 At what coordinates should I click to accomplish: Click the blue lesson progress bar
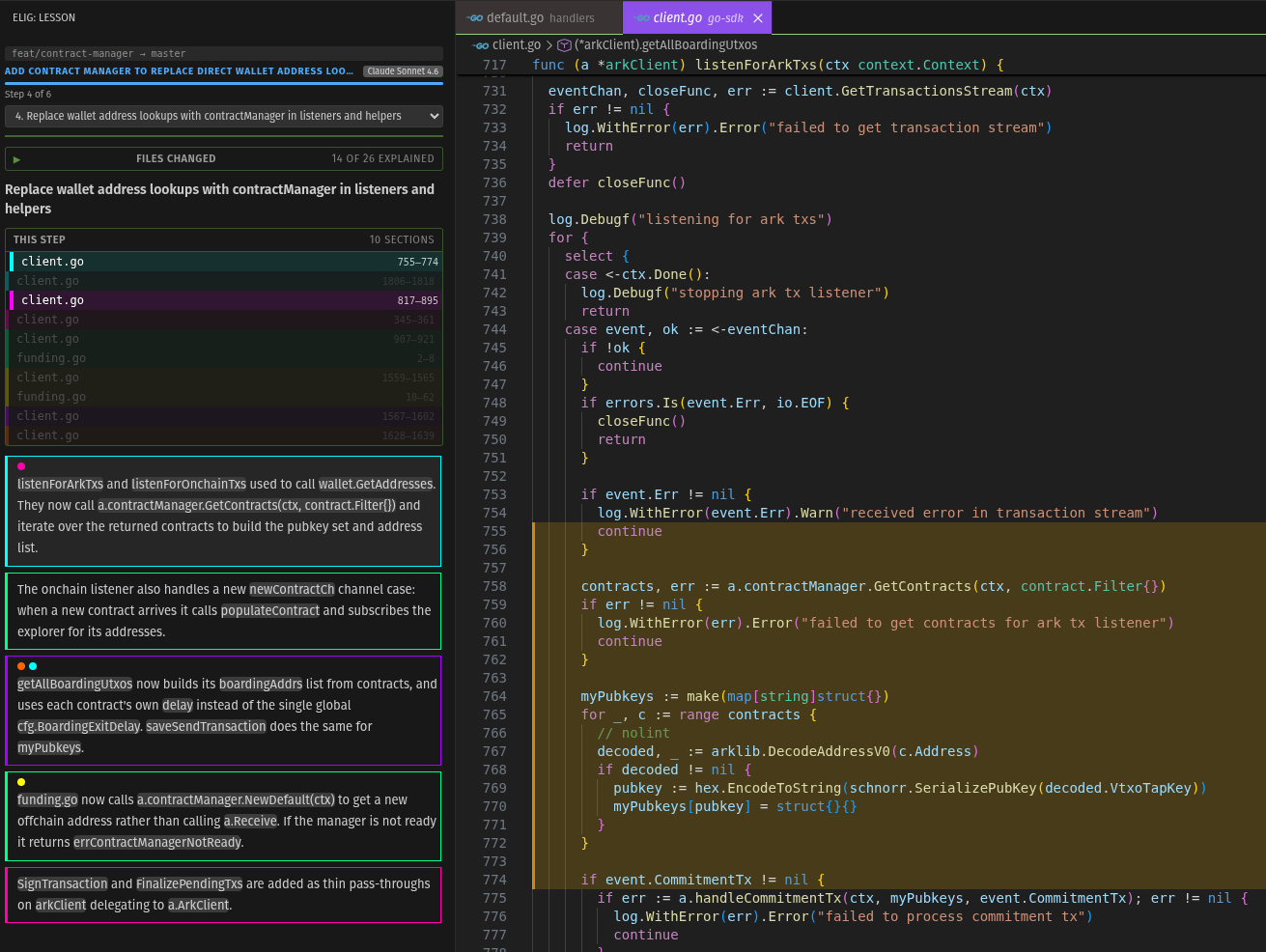pyautogui.click(x=224, y=83)
